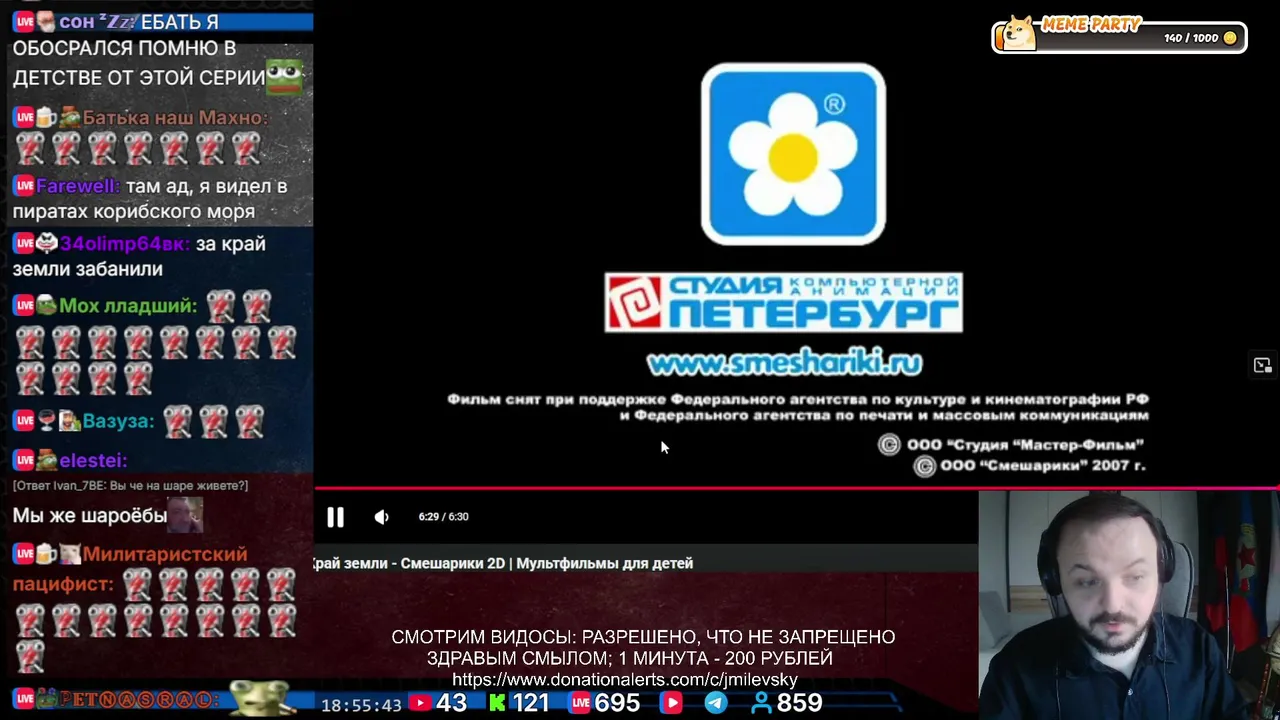Click the YouTube viewer count icon showing 43
Screen dimensions: 1280x720
(x=420, y=703)
